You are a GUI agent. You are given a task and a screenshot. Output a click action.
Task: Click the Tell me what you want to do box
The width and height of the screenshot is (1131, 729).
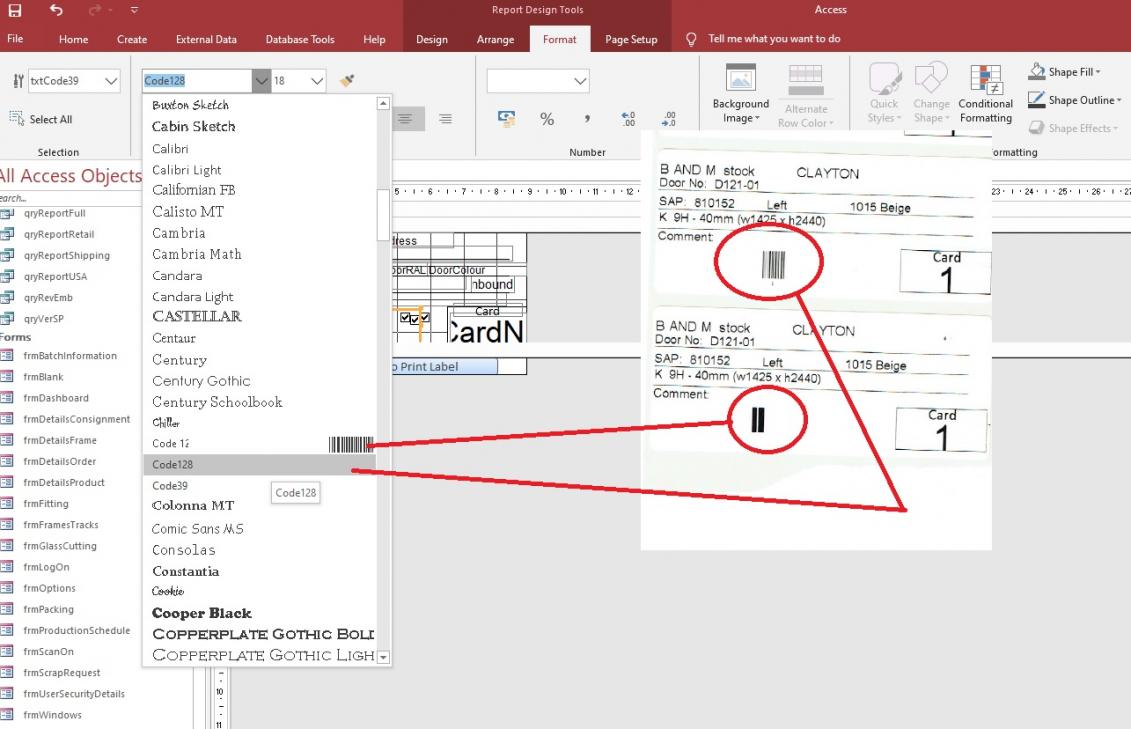774,39
